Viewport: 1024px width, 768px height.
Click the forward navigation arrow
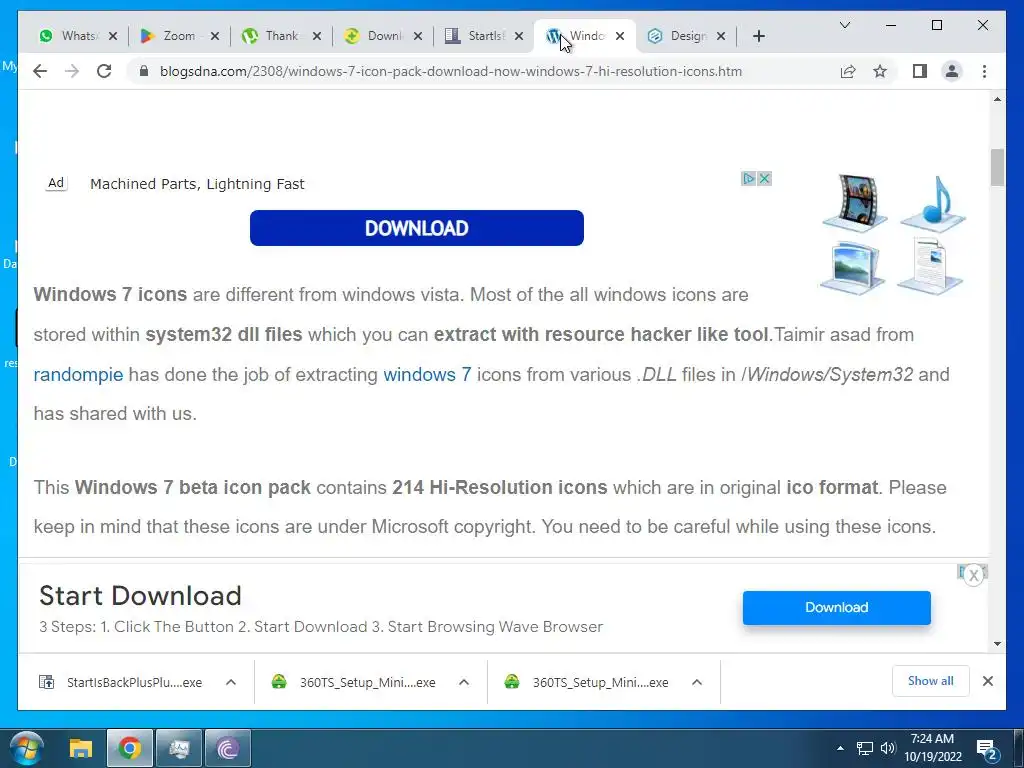click(72, 71)
